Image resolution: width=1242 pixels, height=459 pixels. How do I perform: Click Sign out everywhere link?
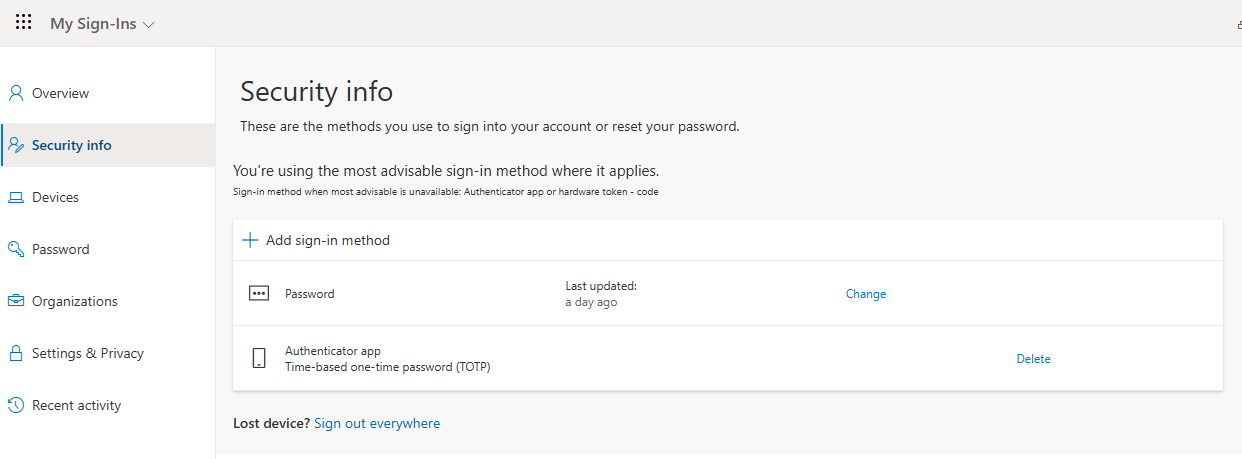[x=377, y=423]
